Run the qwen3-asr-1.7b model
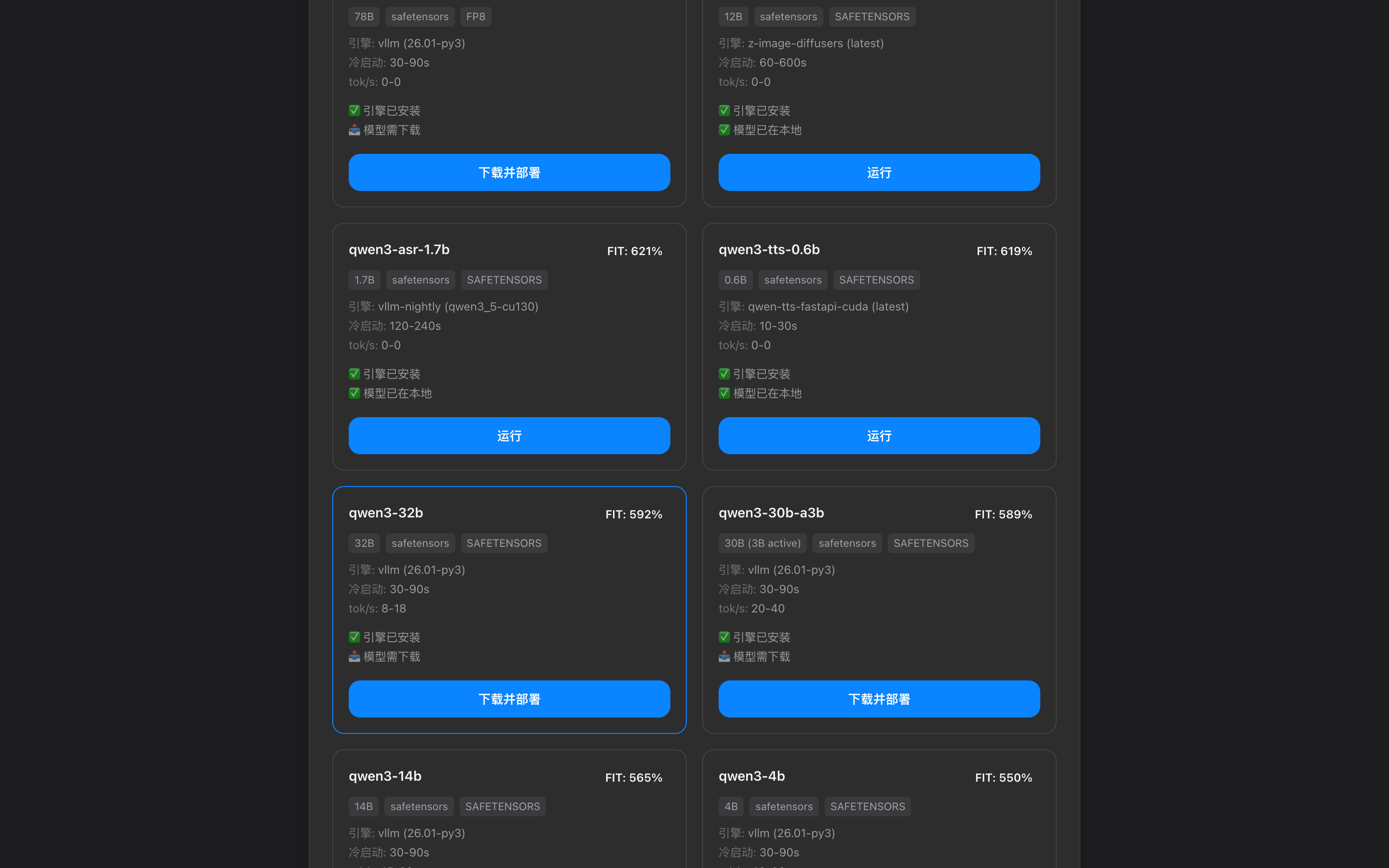 coord(509,436)
